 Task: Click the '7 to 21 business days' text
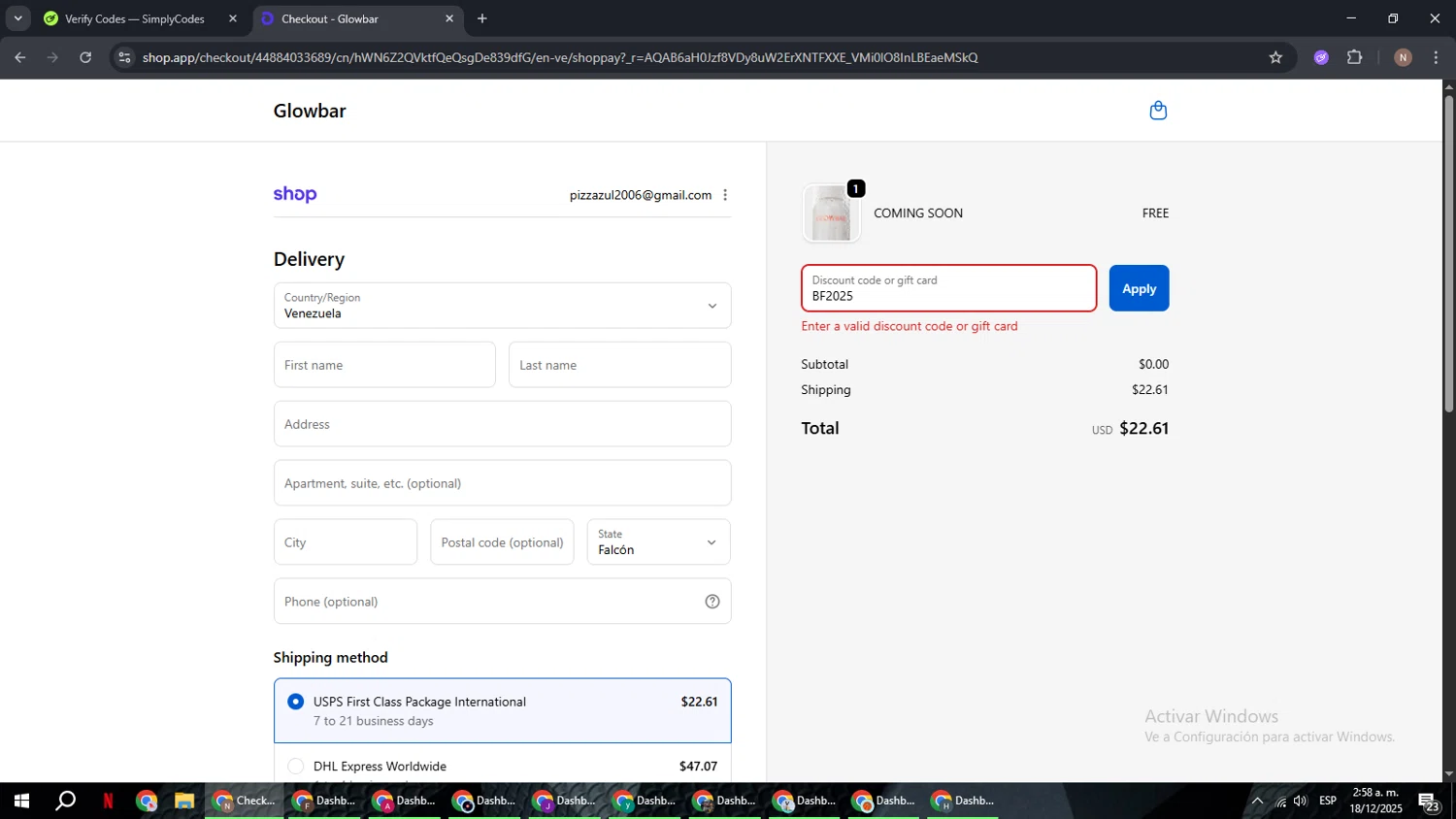pos(373,721)
